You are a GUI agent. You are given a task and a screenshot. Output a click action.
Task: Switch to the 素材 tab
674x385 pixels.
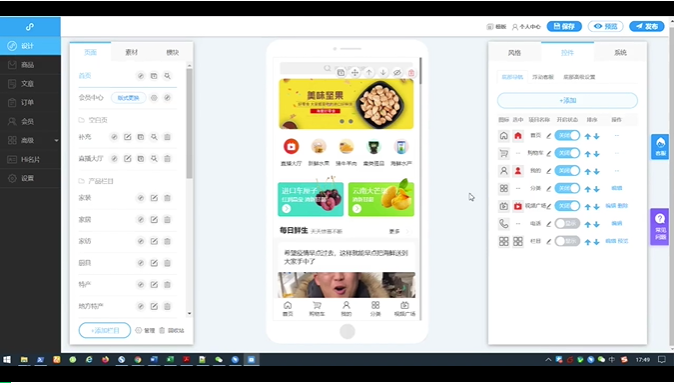[x=132, y=52]
